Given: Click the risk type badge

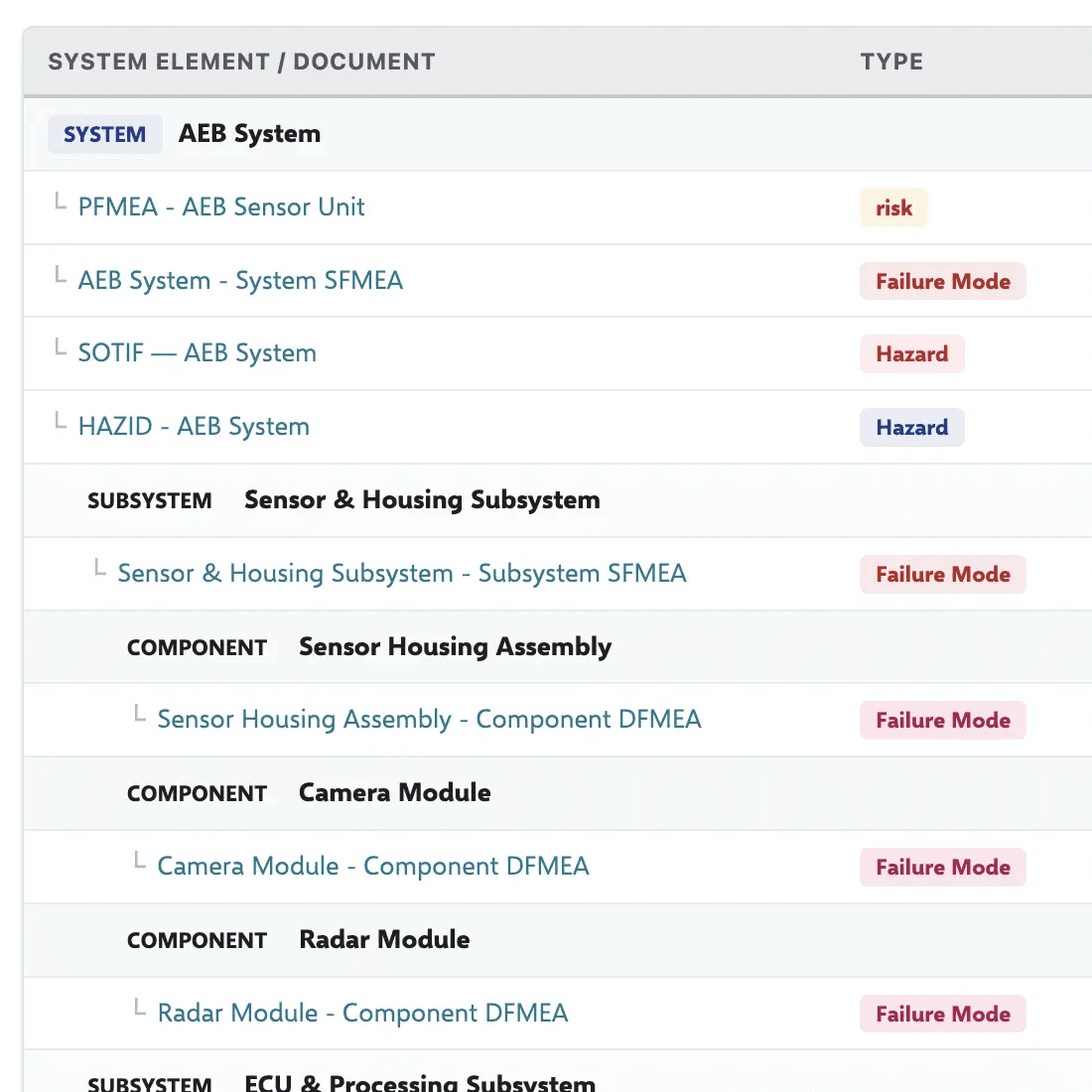Looking at the screenshot, I should tap(893, 207).
